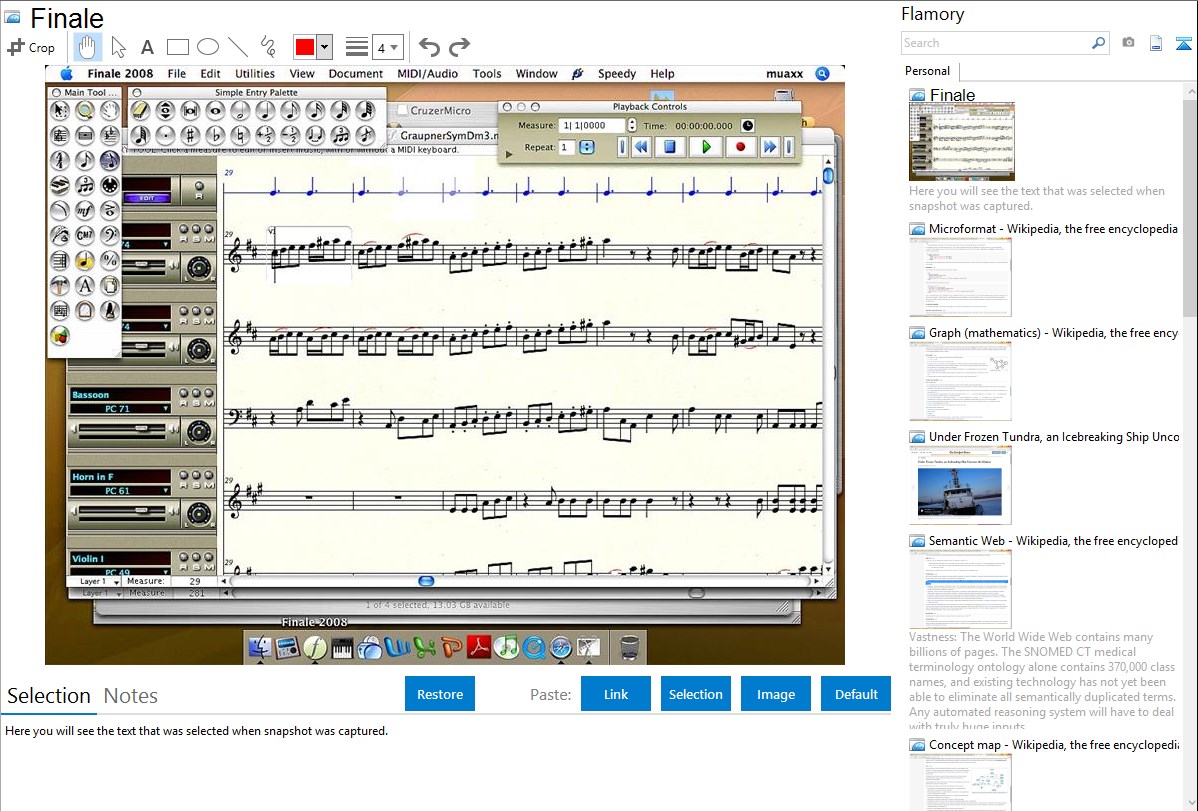1198x811 pixels.
Task: Select the Chord tool labeled CM7
Action: pyautogui.click(x=85, y=235)
